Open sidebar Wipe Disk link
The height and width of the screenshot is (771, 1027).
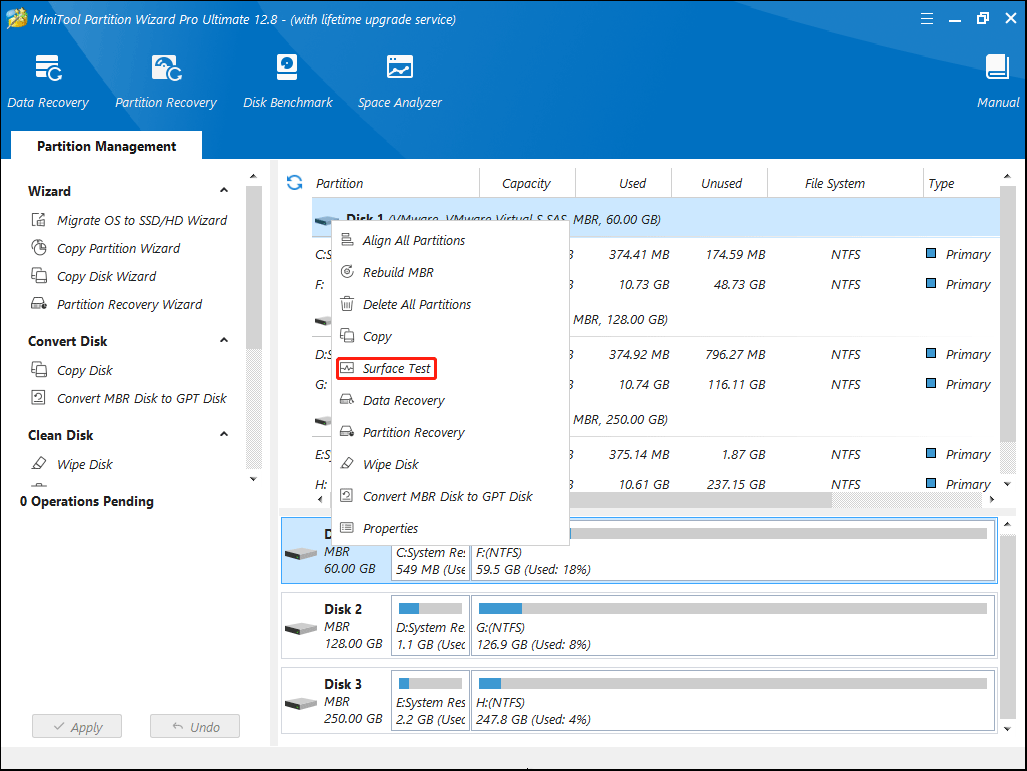(x=84, y=464)
